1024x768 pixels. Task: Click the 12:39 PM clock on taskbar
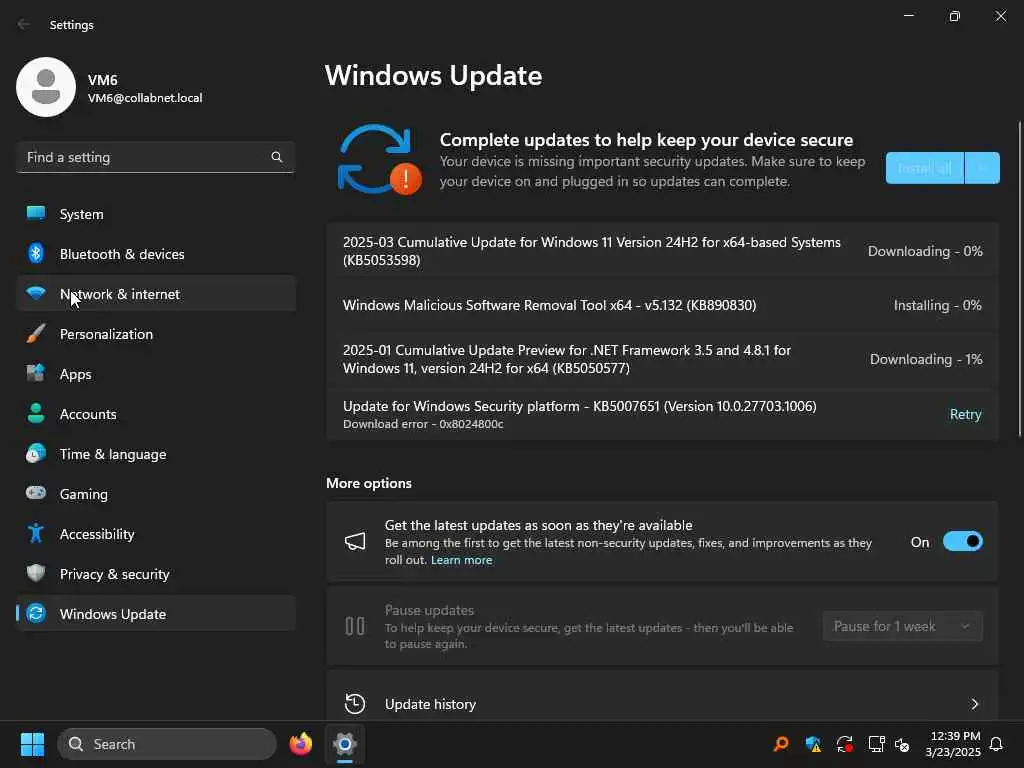pos(955,736)
